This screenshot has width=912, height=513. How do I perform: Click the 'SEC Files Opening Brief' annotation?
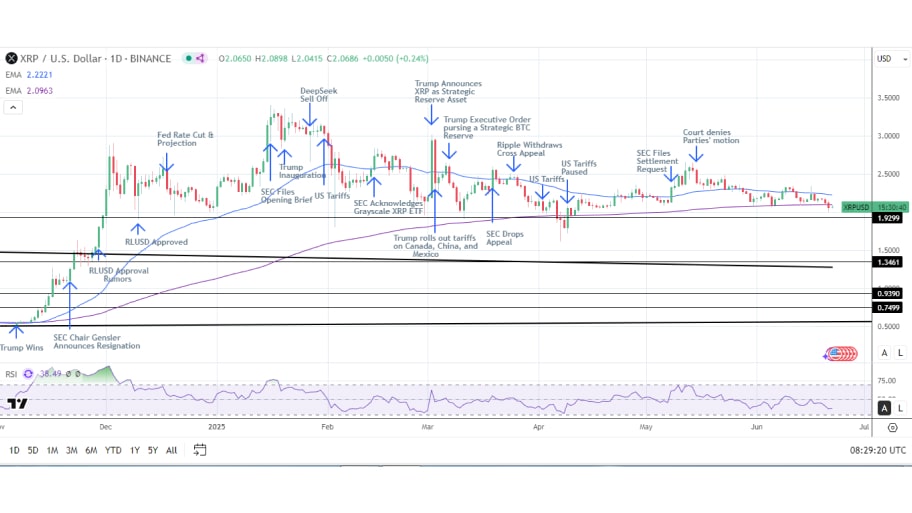[286, 196]
